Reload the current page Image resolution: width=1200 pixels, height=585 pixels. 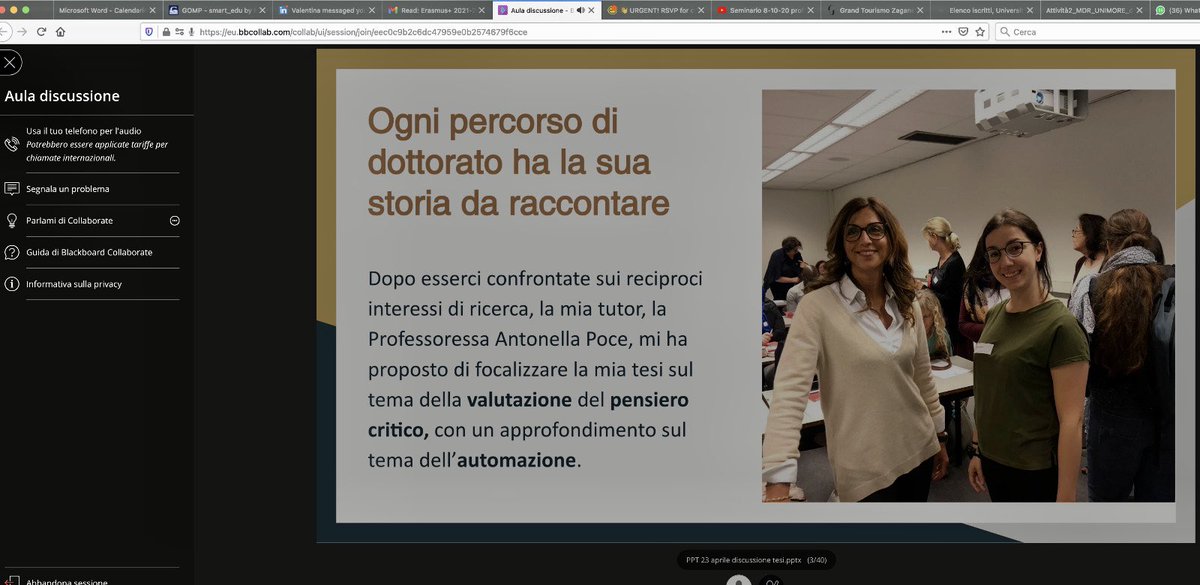click(40, 31)
